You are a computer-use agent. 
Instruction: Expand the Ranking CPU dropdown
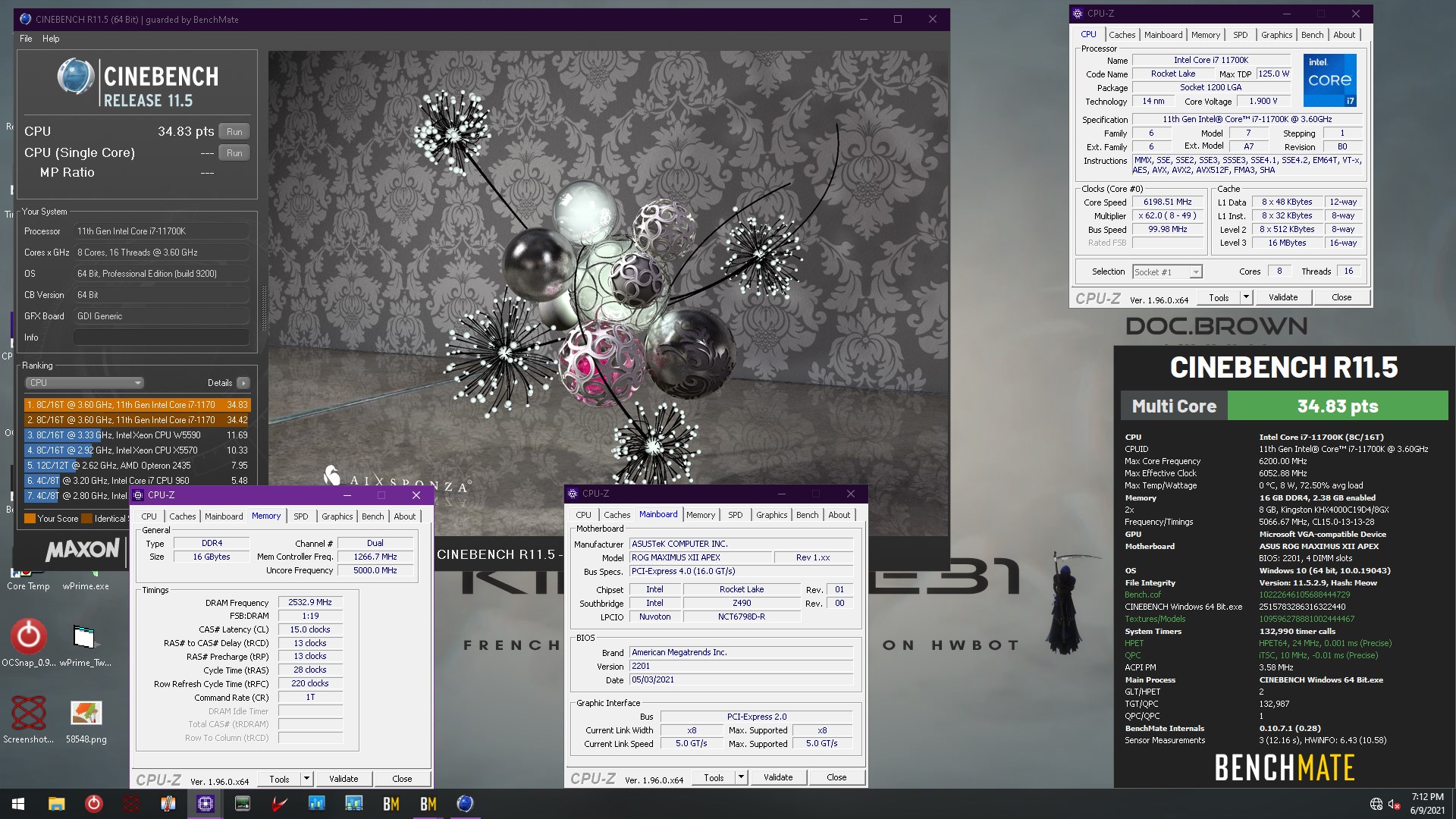[84, 383]
